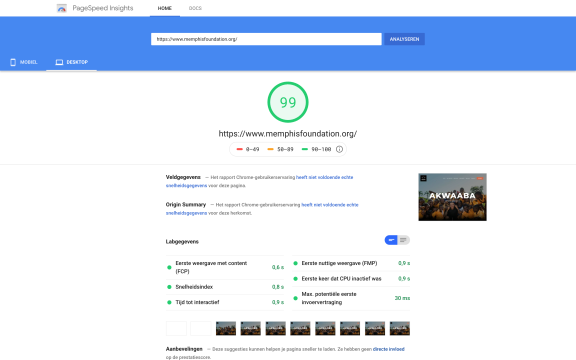Click the last filmstrip thumbnail
Screen dimensions: 576x360
400,328
